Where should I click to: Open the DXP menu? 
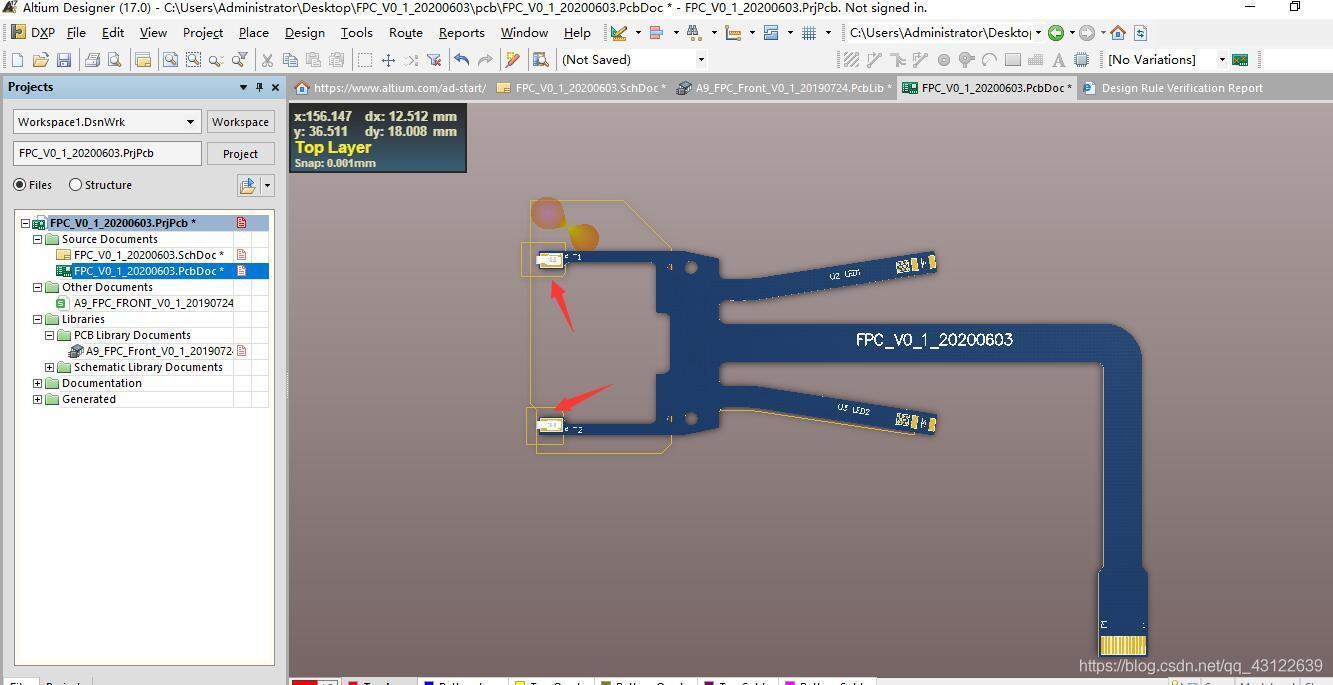pyautogui.click(x=33, y=33)
